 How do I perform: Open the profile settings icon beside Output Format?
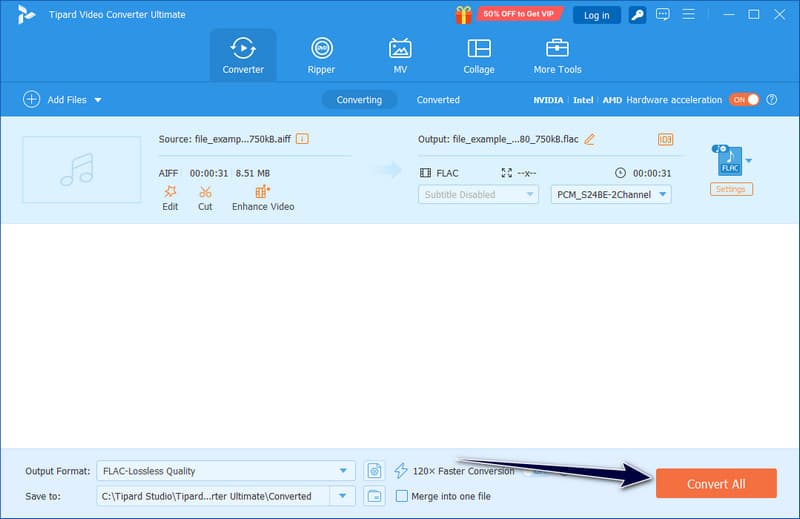[374, 471]
